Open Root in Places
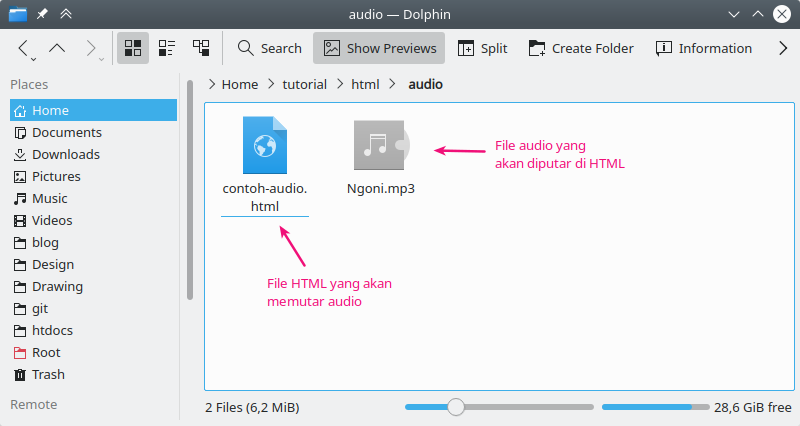This screenshot has width=800, height=426. tap(93, 352)
